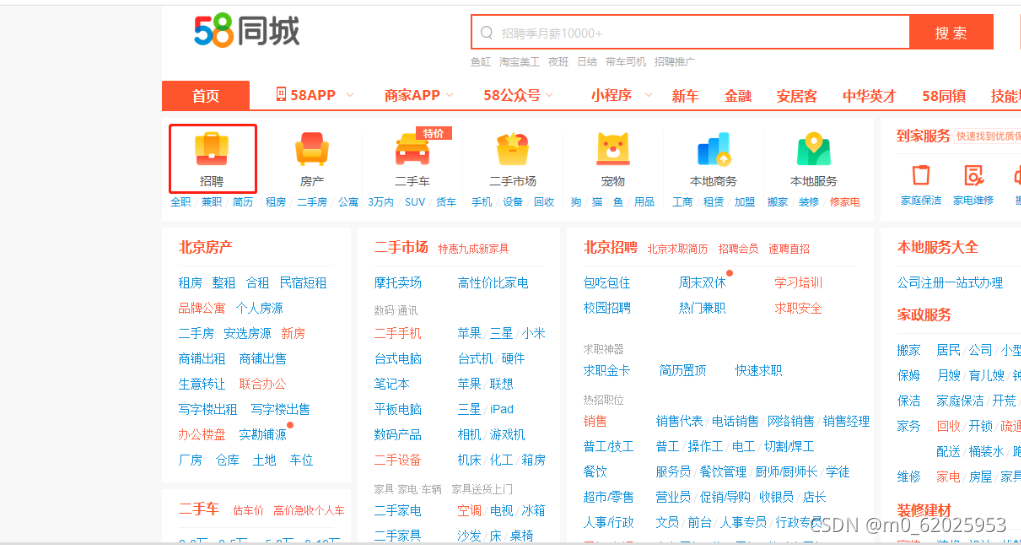
Task: Click the phone icon beside 58APP
Action: 281,95
